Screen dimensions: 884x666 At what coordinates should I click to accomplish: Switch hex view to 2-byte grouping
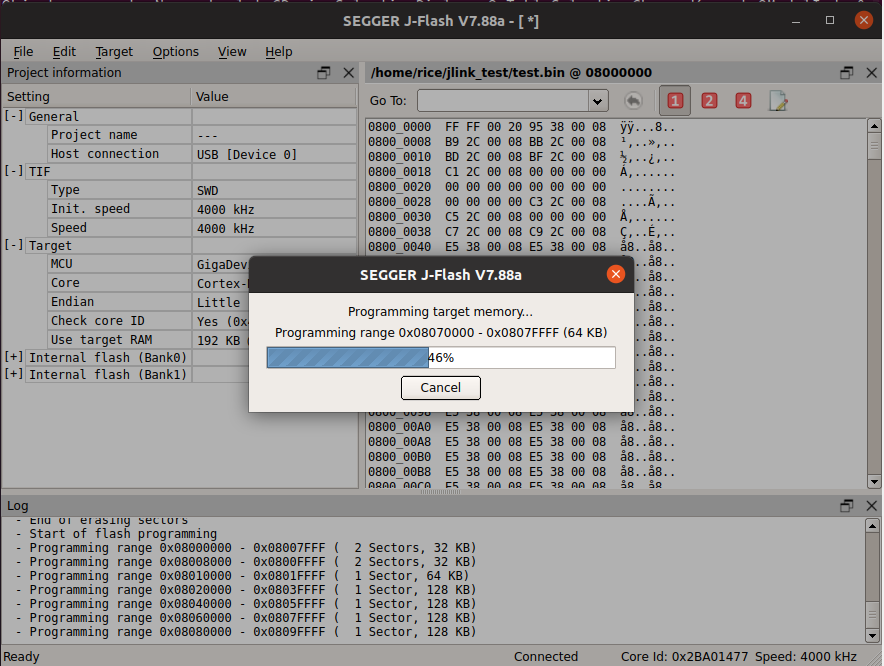pyautogui.click(x=709, y=101)
